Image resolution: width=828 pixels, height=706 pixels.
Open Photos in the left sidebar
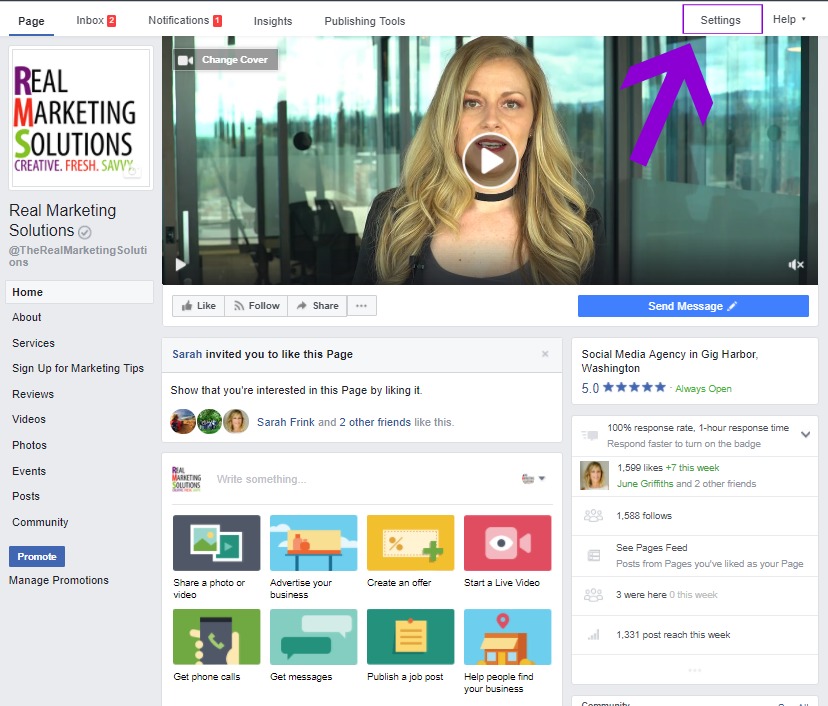coord(29,445)
